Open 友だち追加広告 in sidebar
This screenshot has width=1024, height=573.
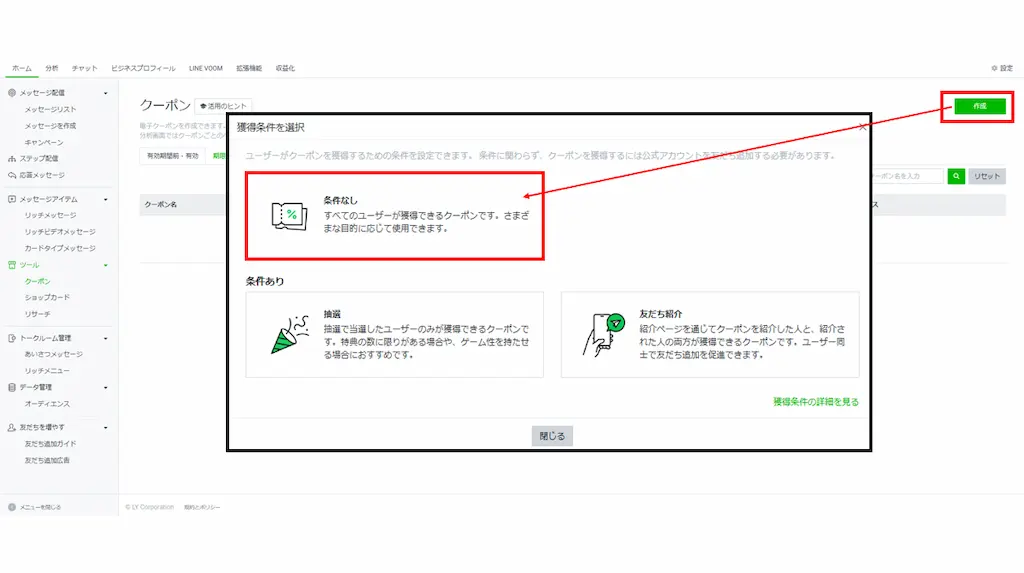pyautogui.click(x=47, y=460)
